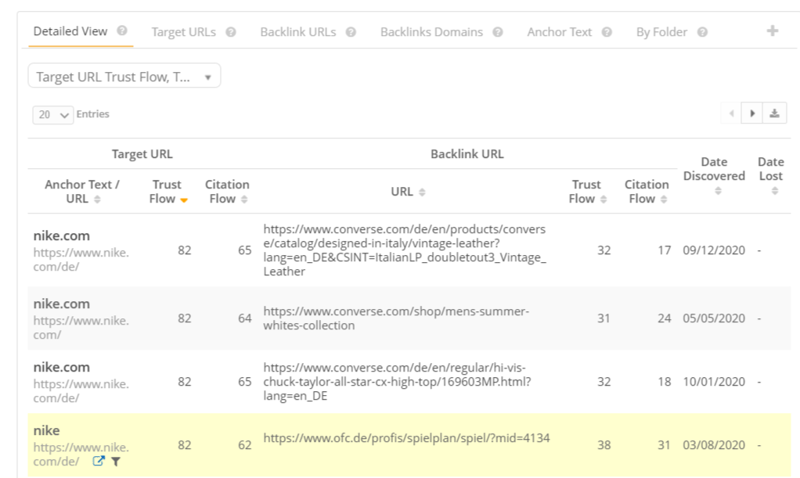Screen dimensions: 800x478
Task: Click nike.com anchor in 05/05/2020 row
Action: point(61,304)
